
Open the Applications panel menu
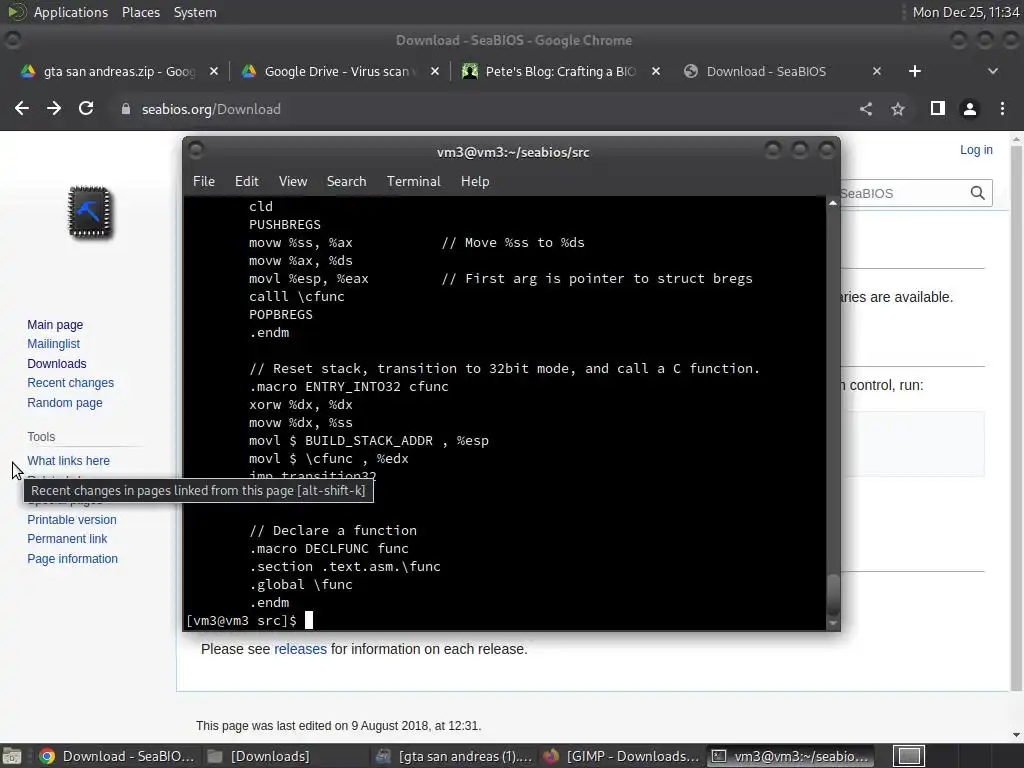[71, 12]
